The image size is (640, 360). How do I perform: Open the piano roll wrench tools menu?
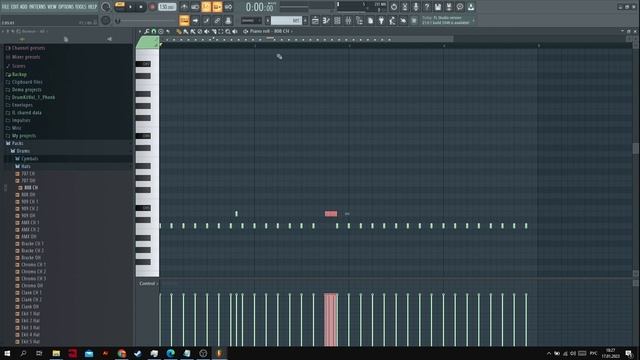point(147,31)
